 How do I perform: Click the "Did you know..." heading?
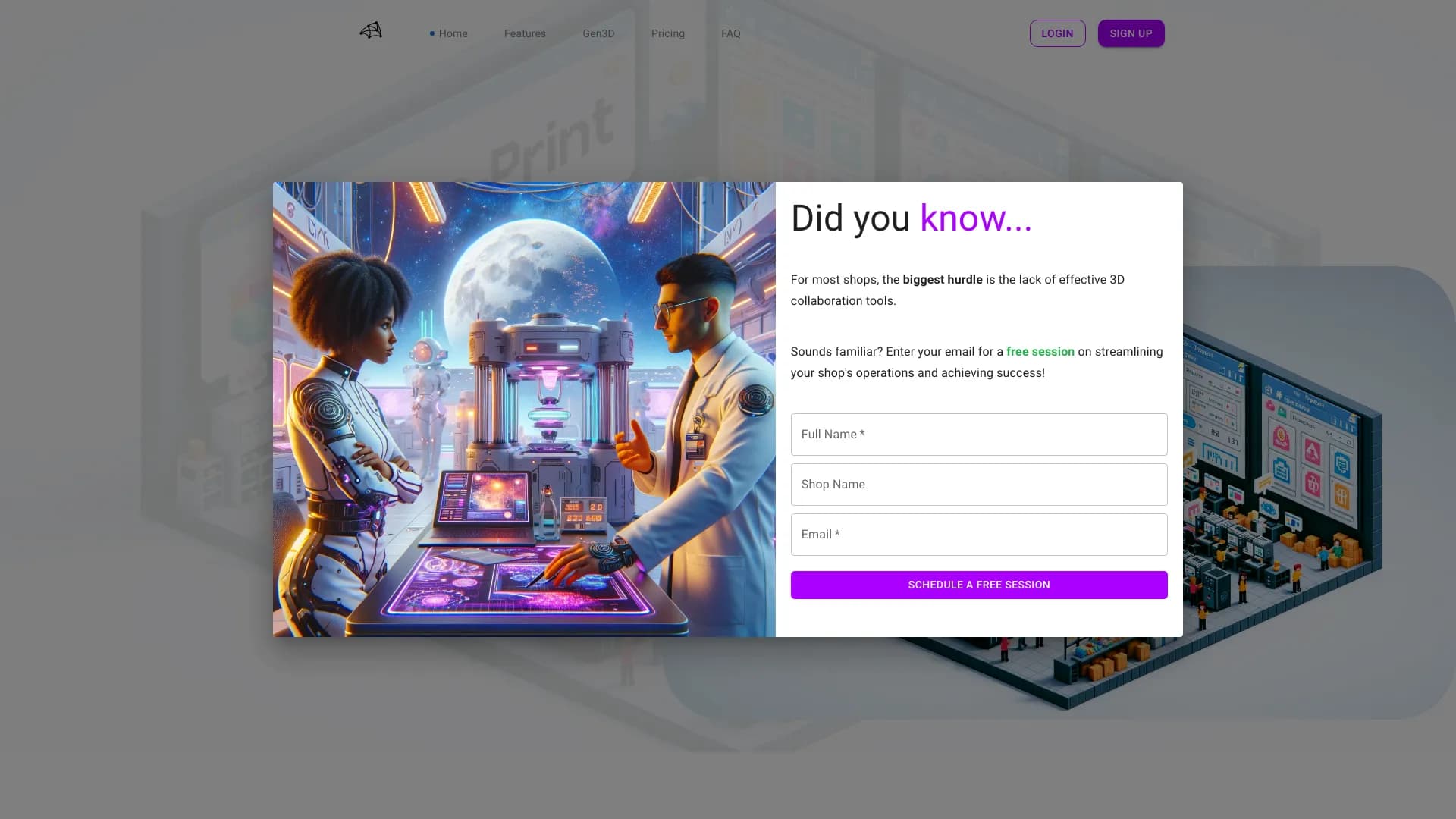click(911, 218)
